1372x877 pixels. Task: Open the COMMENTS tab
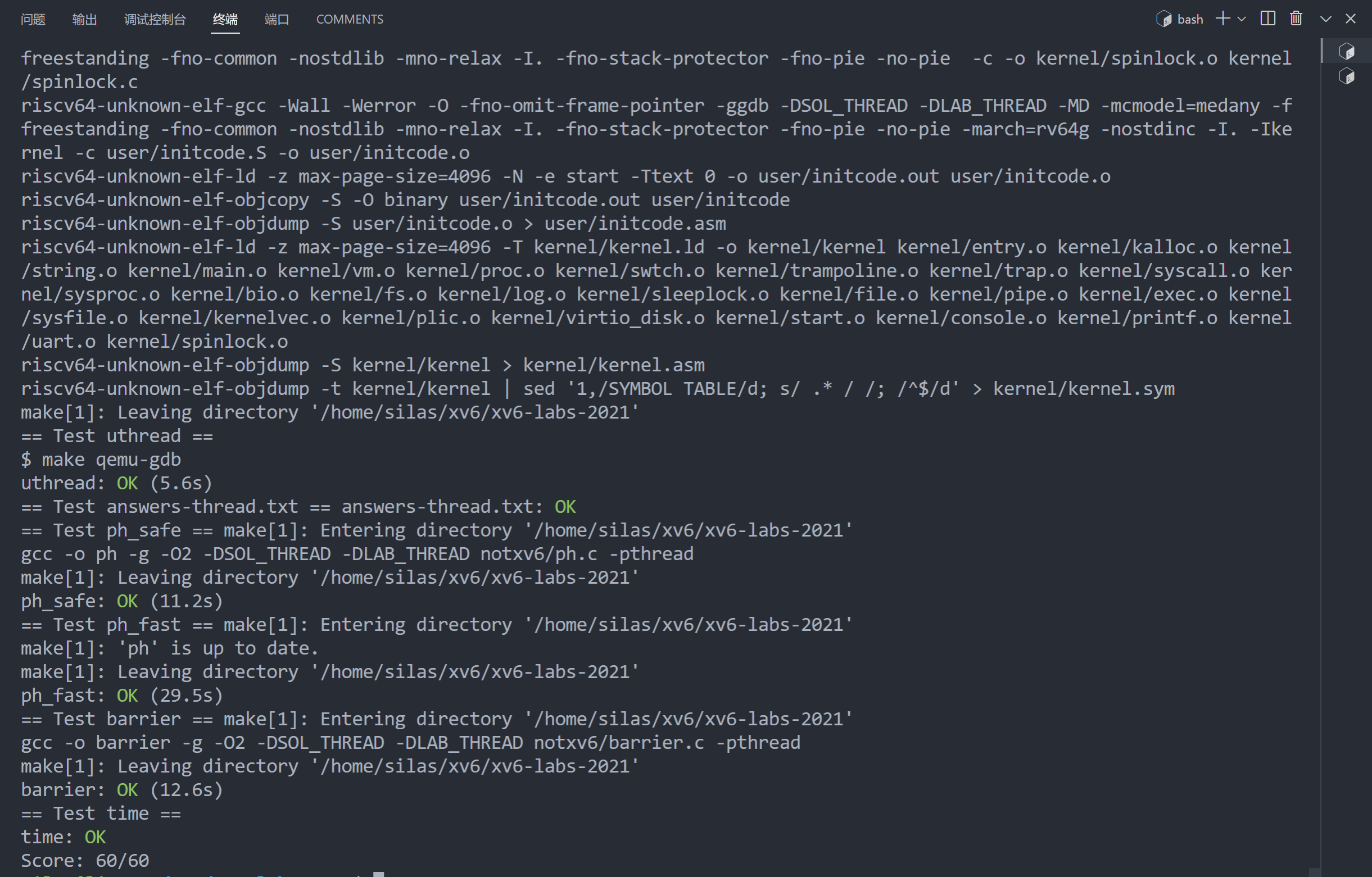coord(350,19)
